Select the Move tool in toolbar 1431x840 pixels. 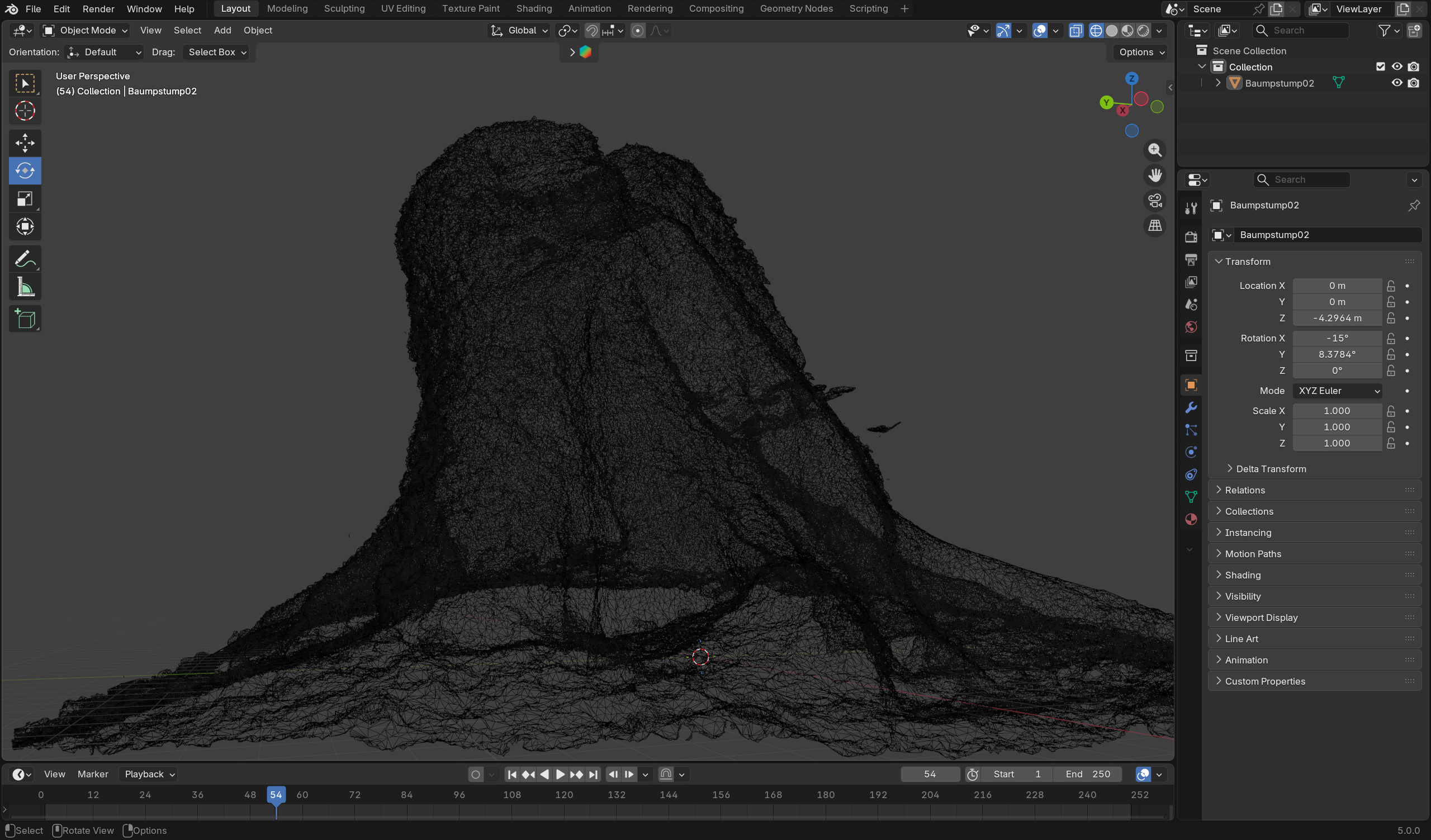tap(25, 143)
